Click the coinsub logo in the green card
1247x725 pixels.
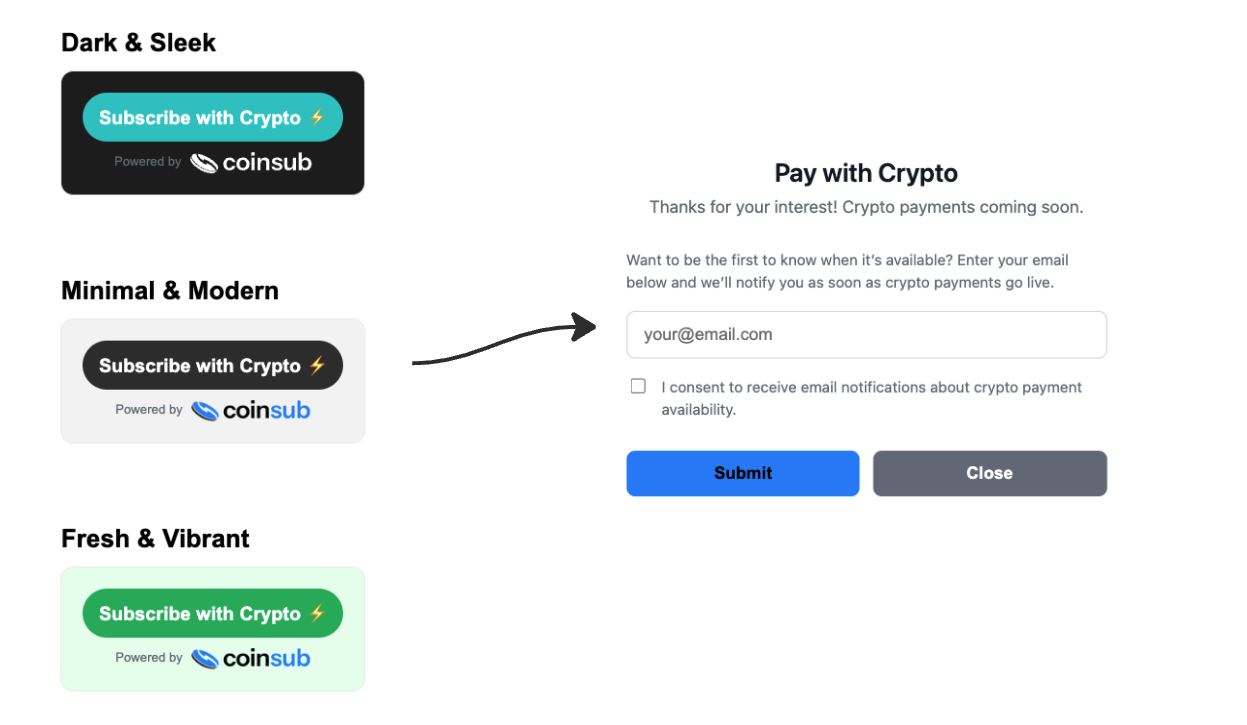251,658
